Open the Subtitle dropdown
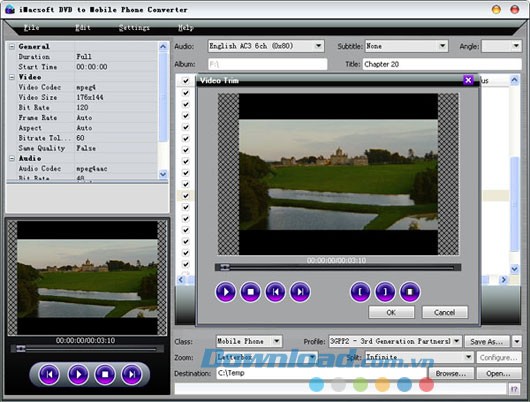530x402 pixels. click(x=442, y=46)
